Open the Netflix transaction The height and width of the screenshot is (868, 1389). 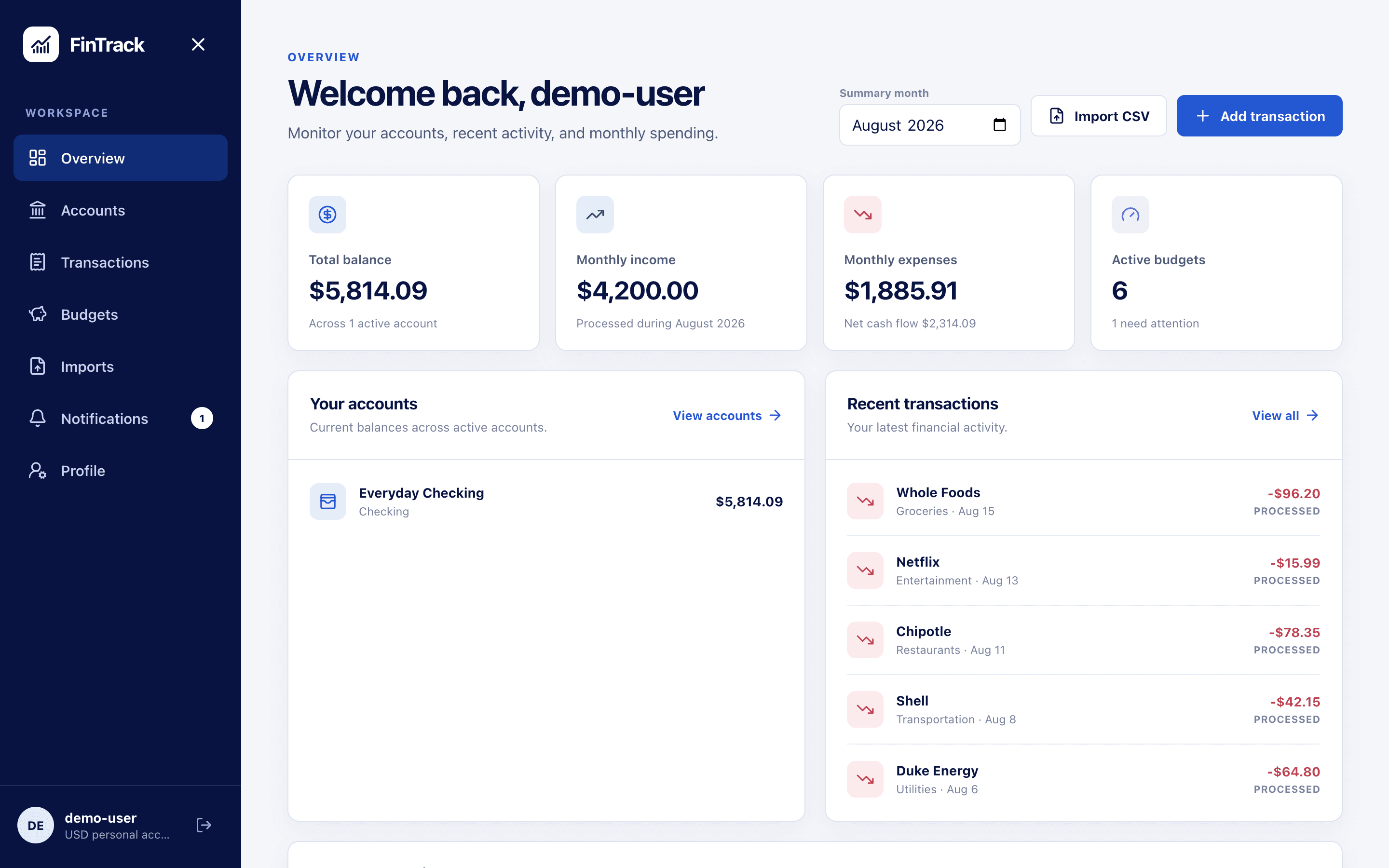pos(1083,570)
